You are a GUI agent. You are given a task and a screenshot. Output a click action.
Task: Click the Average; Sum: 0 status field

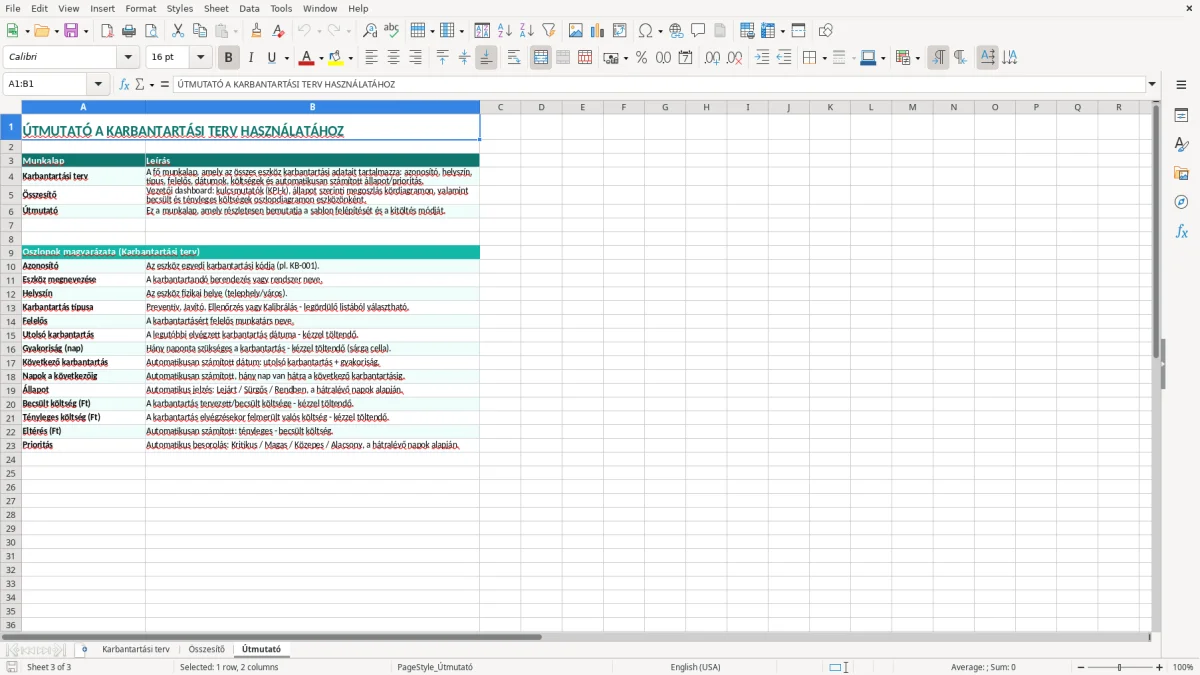[x=983, y=667]
